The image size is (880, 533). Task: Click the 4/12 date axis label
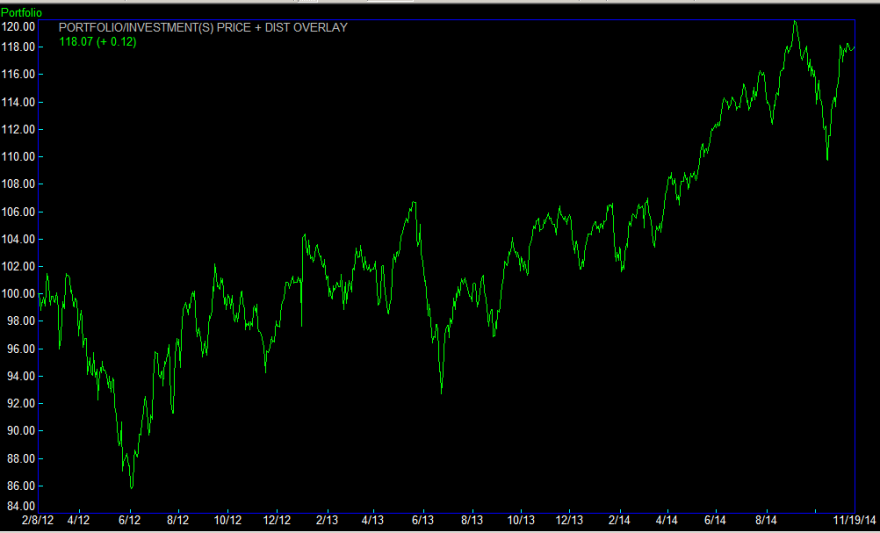coord(79,521)
